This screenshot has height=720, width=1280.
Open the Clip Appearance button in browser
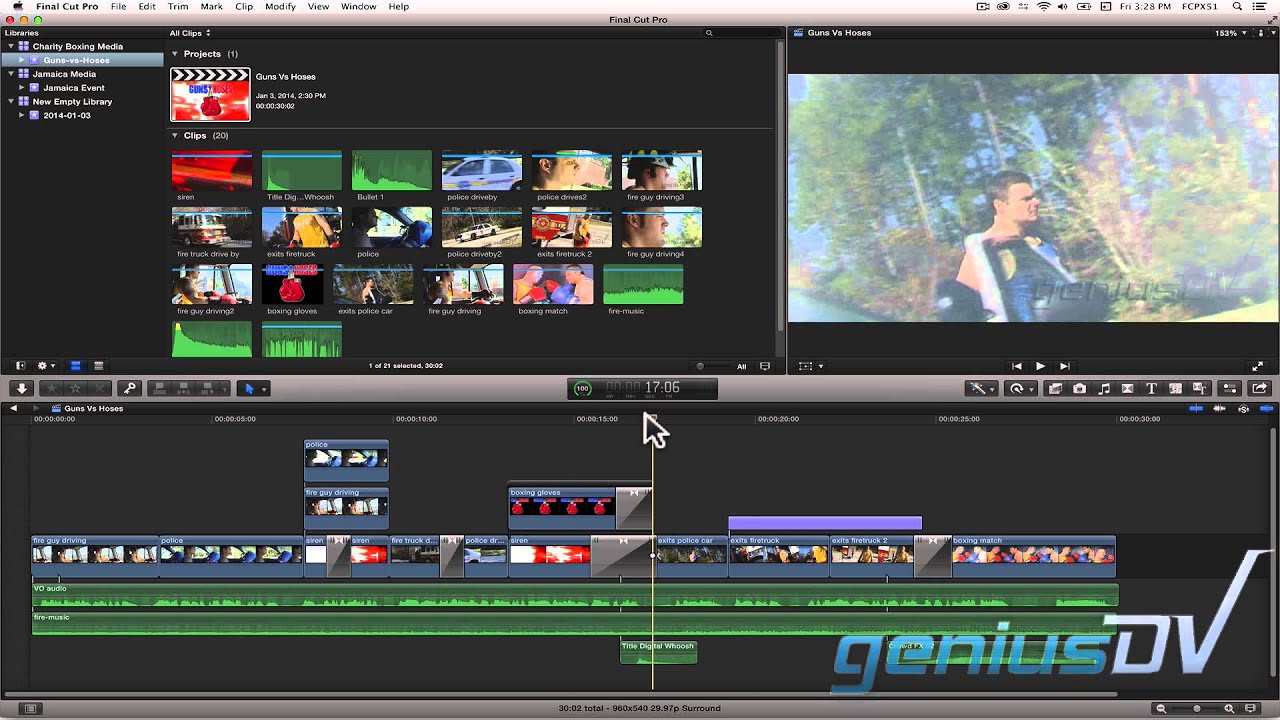[x=765, y=366]
